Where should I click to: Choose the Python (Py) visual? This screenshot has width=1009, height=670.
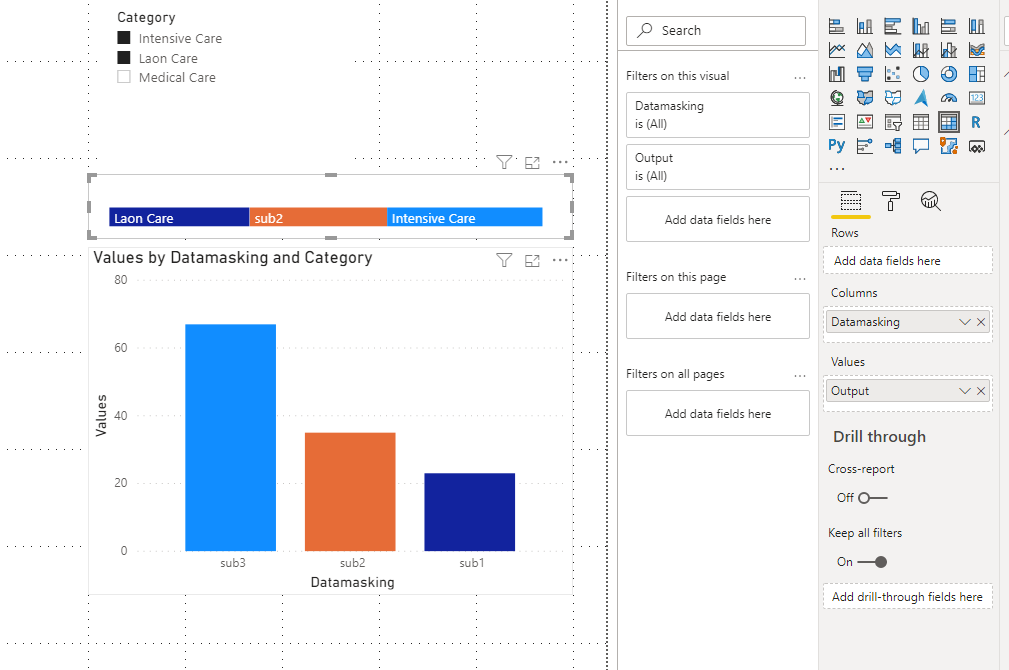pyautogui.click(x=837, y=146)
